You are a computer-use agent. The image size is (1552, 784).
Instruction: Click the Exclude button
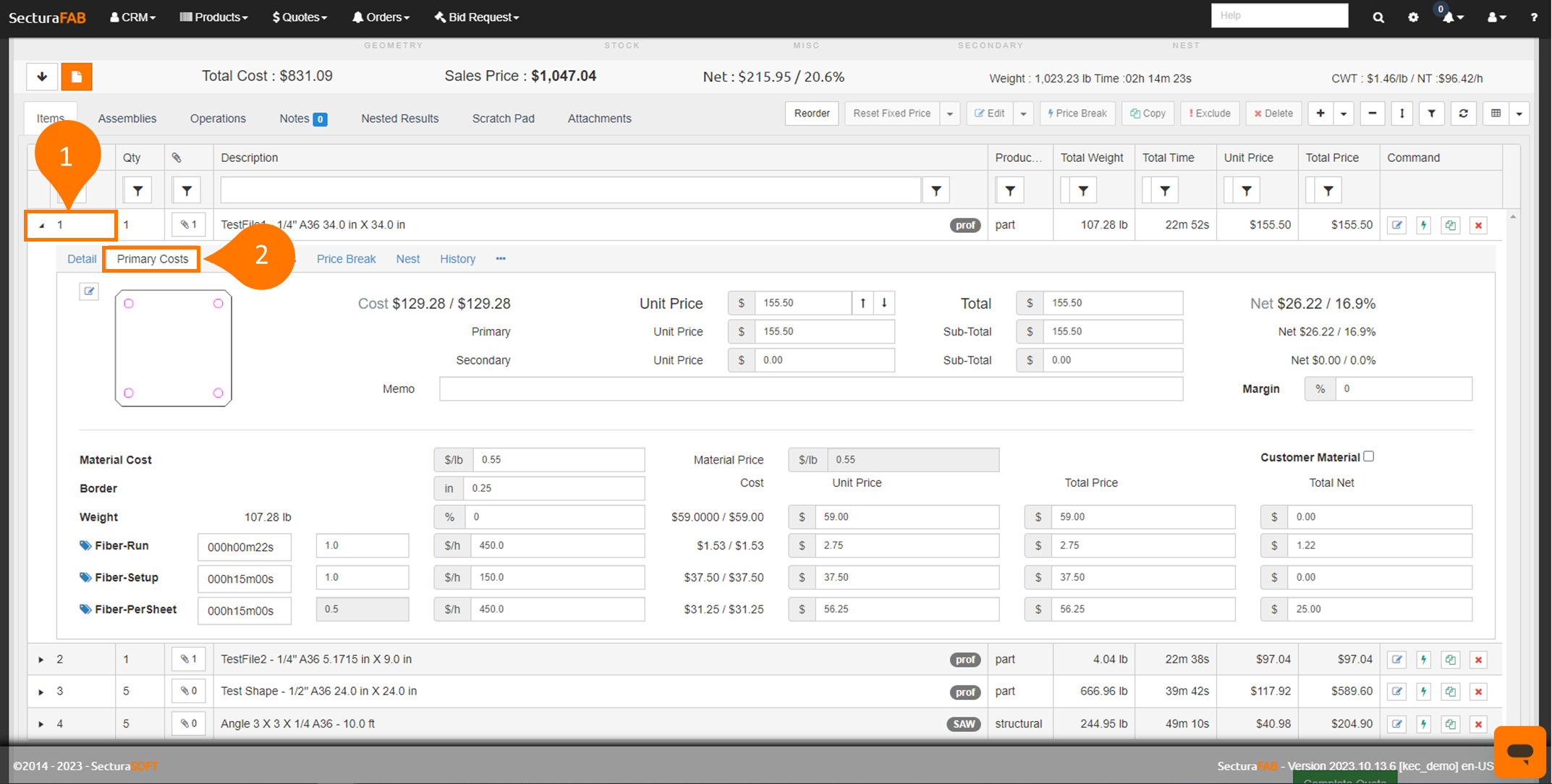[x=1210, y=114]
